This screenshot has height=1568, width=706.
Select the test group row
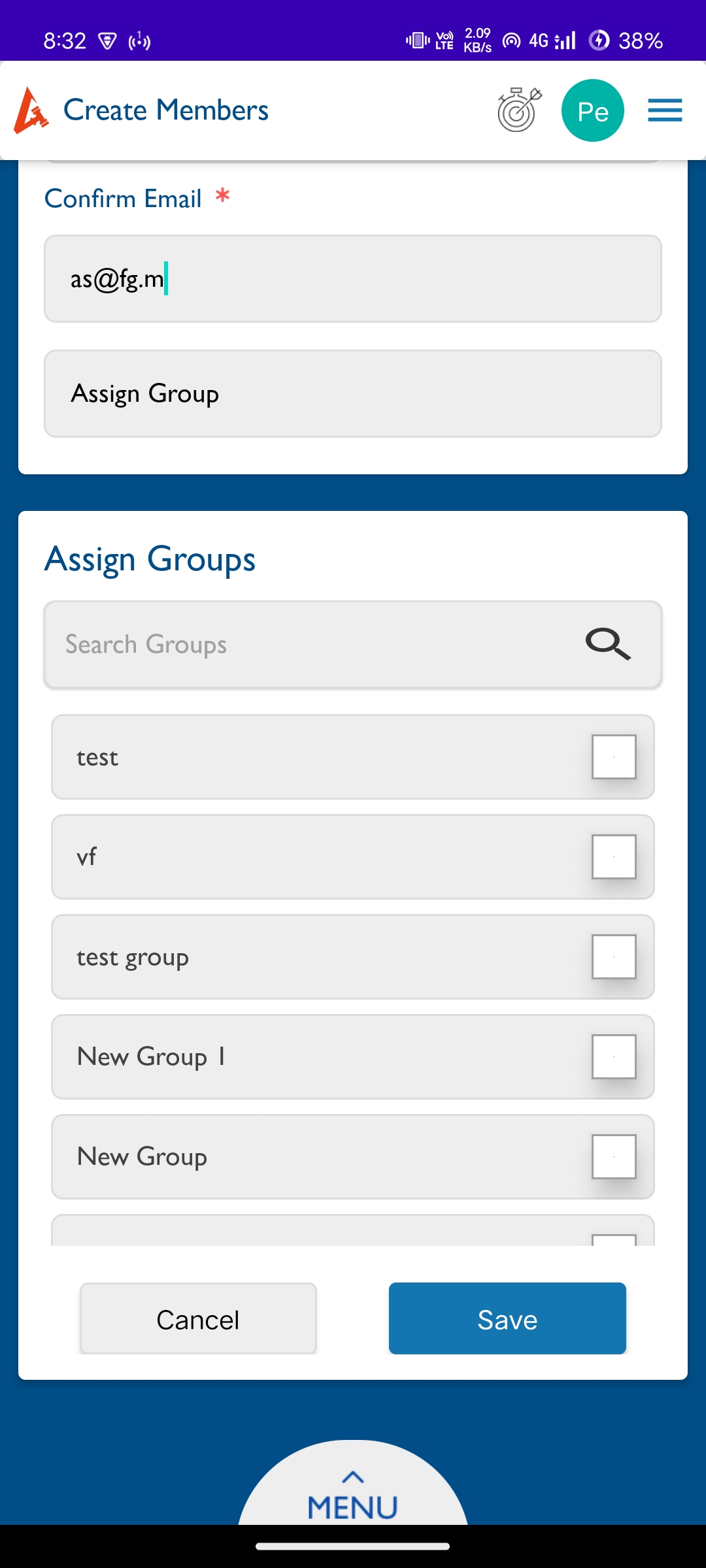tap(353, 956)
